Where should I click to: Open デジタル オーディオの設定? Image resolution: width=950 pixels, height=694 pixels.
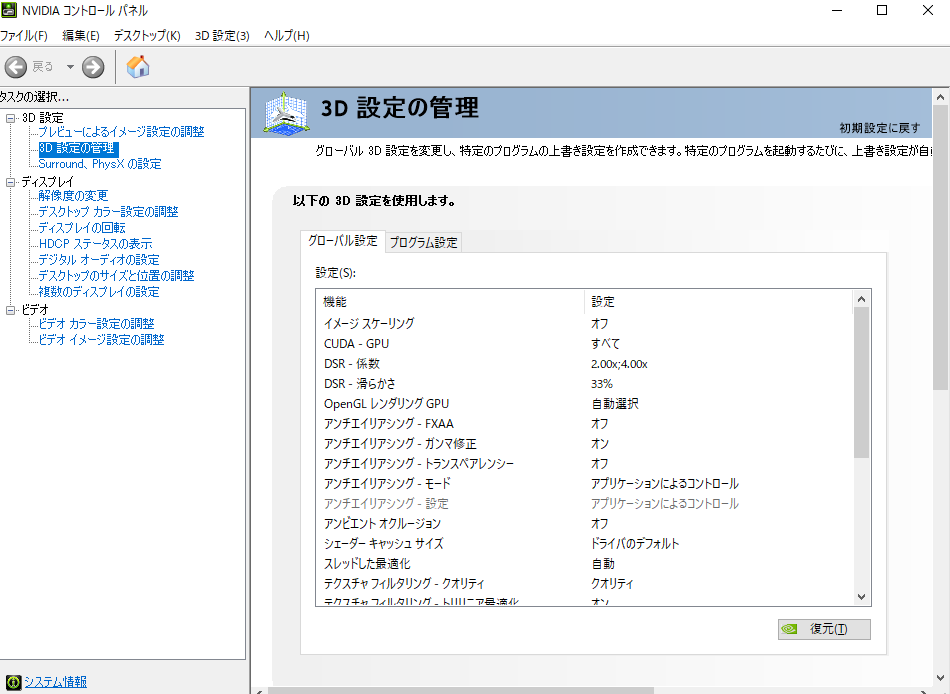(99, 259)
